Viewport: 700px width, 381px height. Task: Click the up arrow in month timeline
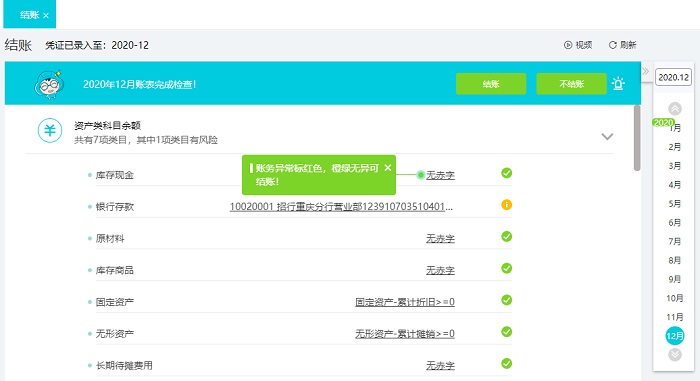pyautogui.click(x=675, y=109)
